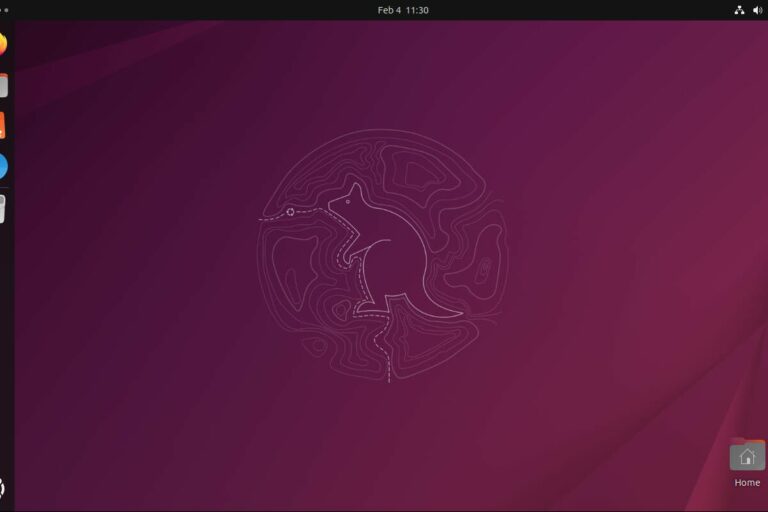Viewport: 768px width, 512px height.
Task: Open the blue Help dock icon
Action: pos(3,166)
